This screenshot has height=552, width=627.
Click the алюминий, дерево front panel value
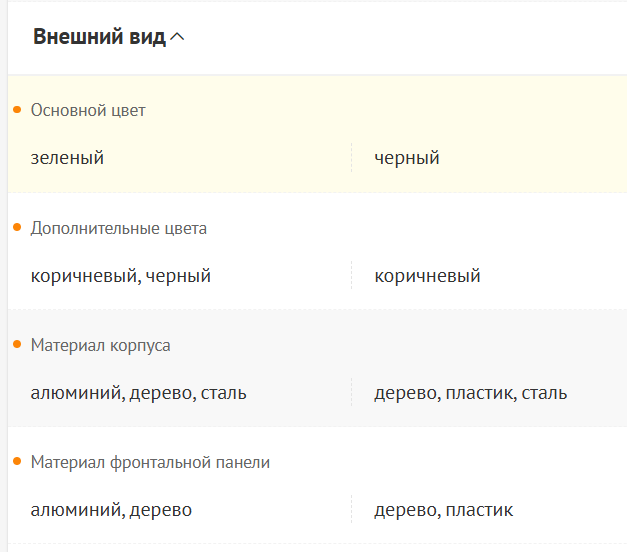(111, 510)
